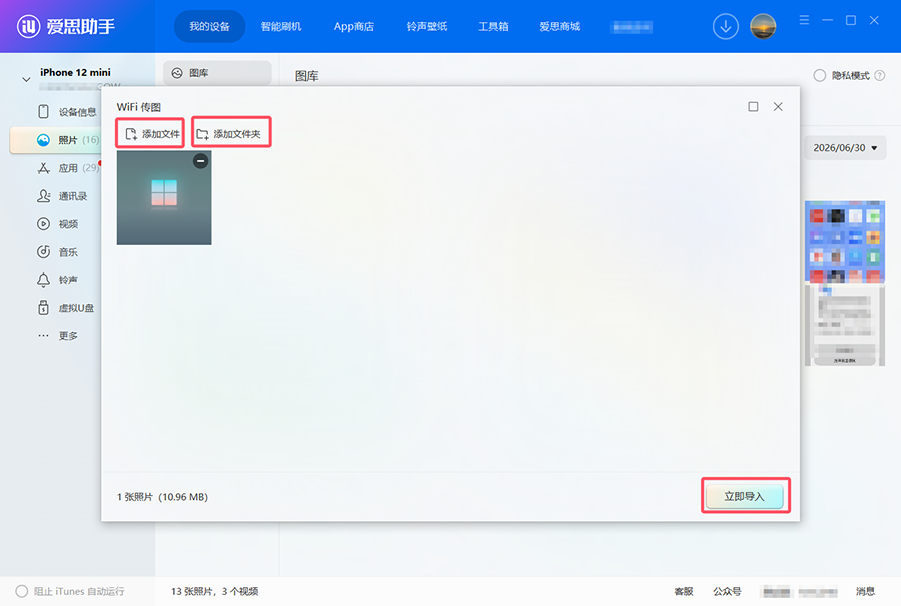Click the WiFi 传图 dialog title
Image resolution: width=901 pixels, height=606 pixels.
tap(138, 107)
